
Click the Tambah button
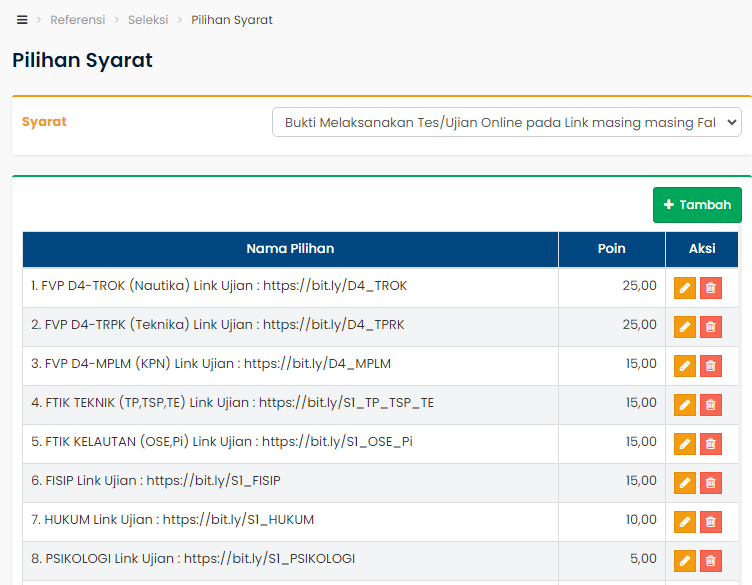[697, 205]
